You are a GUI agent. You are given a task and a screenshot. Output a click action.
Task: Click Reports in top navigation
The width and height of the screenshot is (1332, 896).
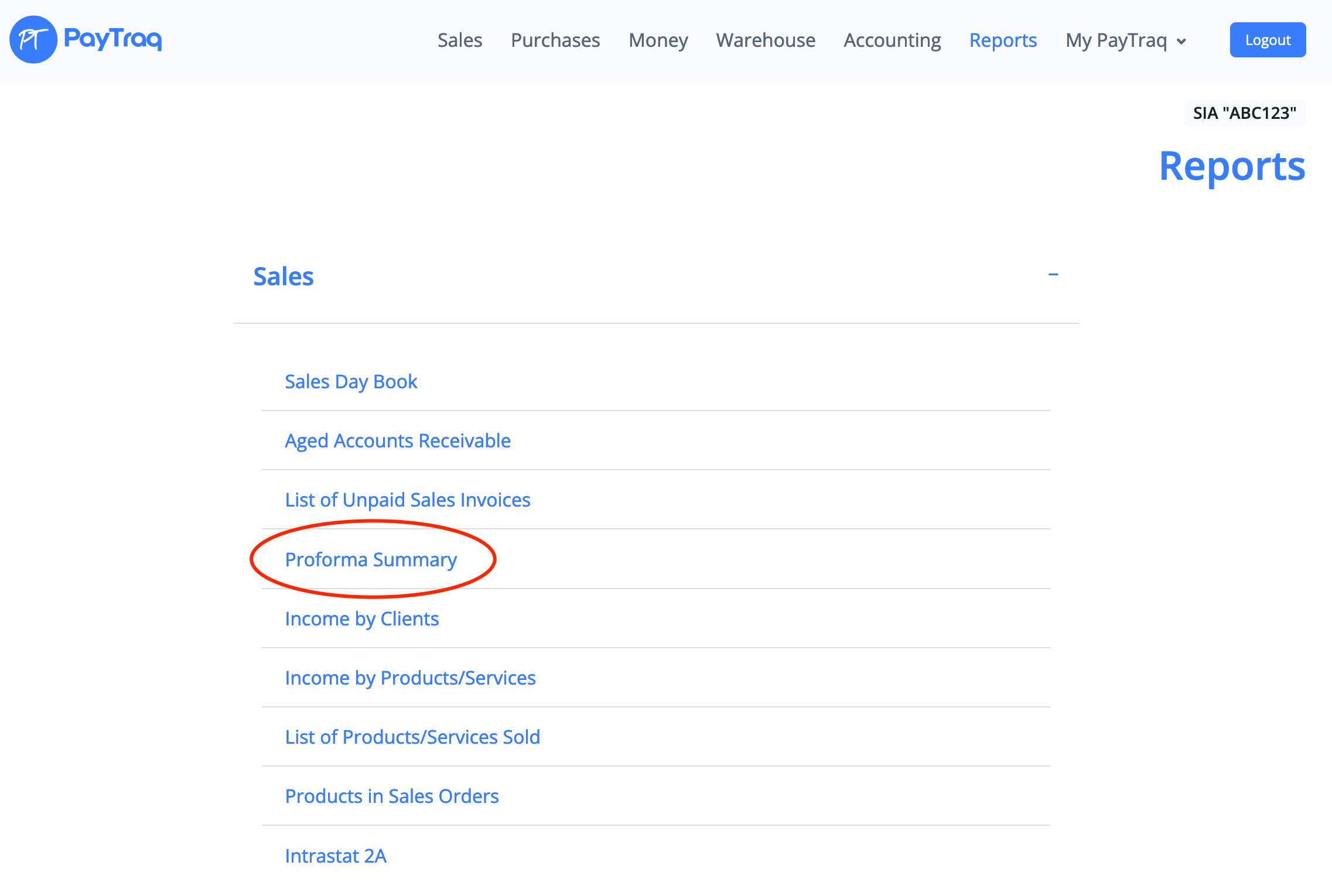pos(1003,40)
